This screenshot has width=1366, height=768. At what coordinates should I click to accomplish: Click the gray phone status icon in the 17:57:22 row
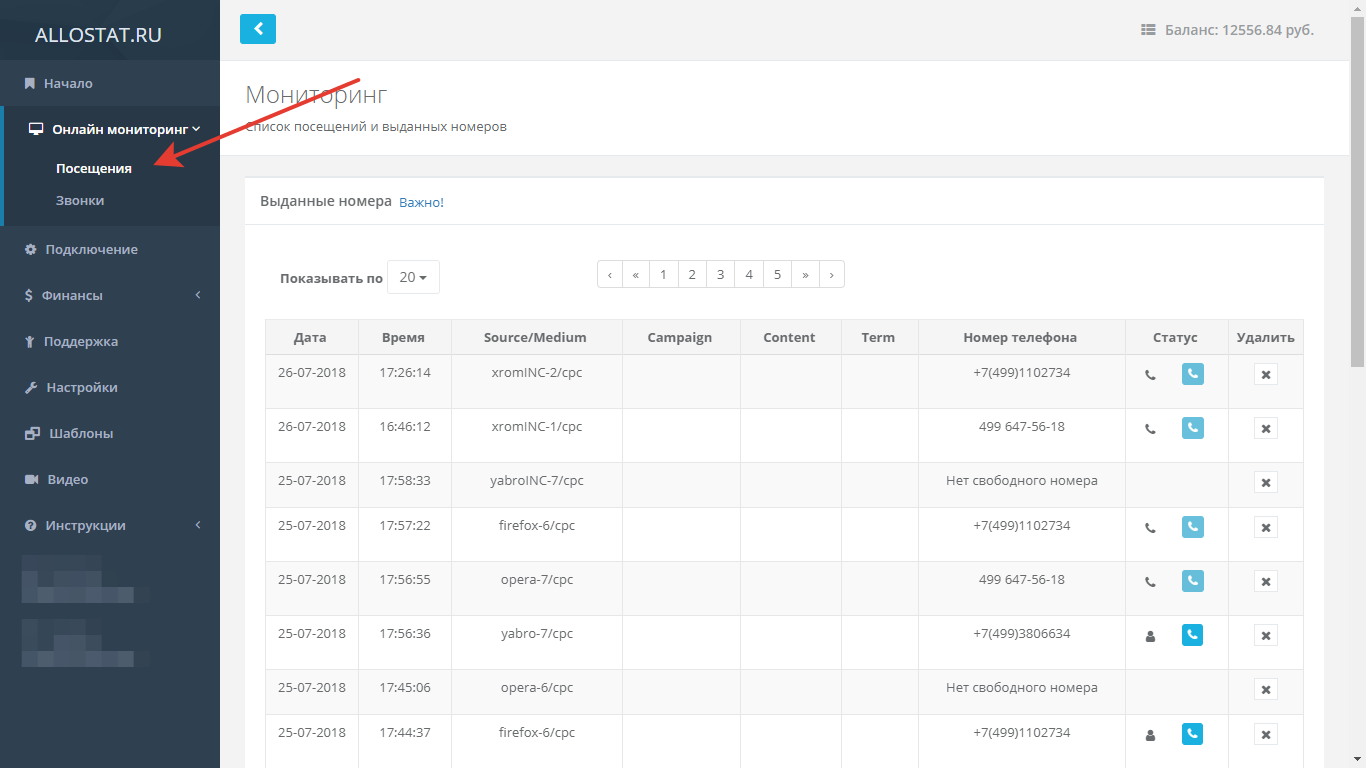(x=1150, y=528)
